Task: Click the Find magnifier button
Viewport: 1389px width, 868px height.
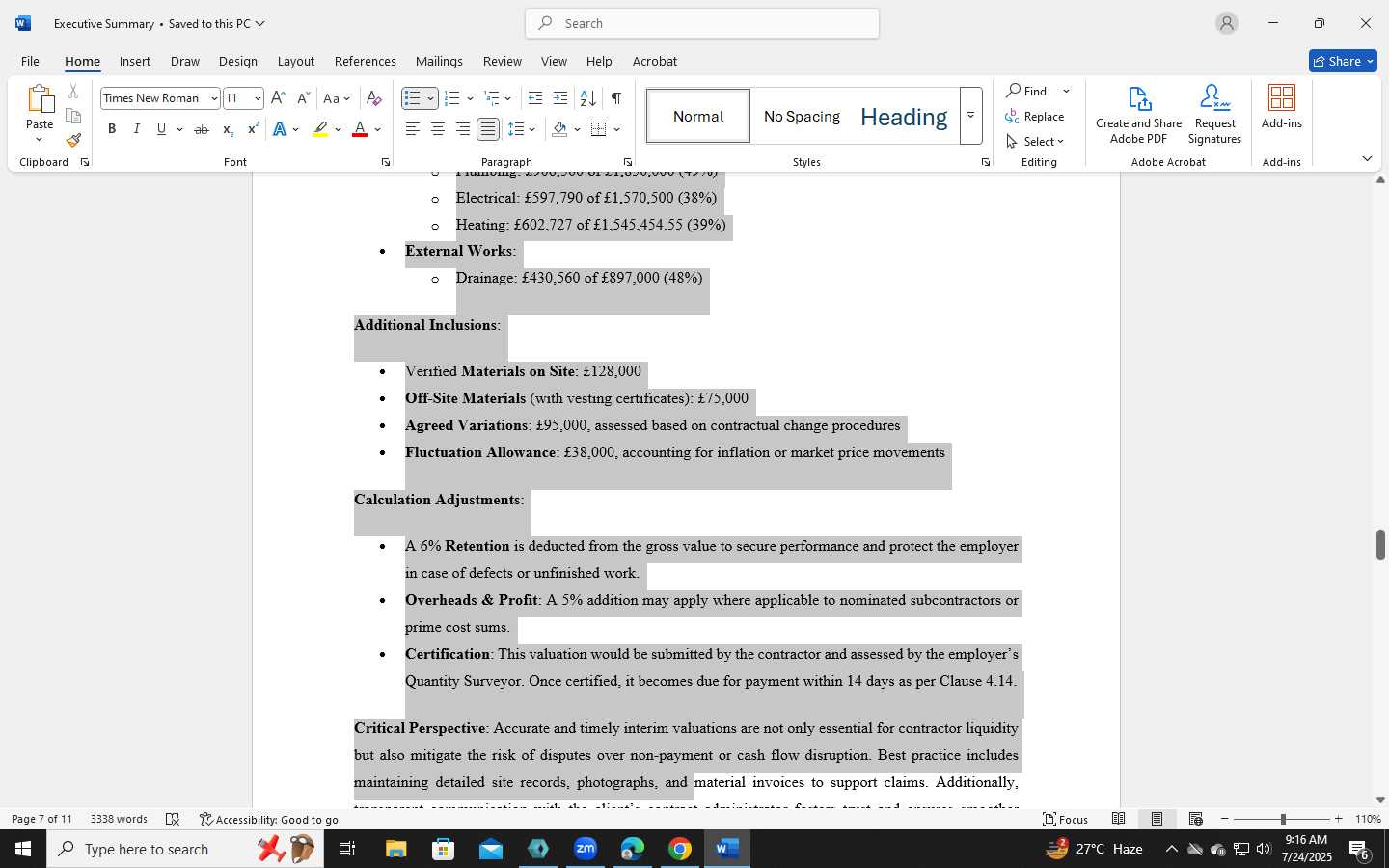Action: point(1027,91)
